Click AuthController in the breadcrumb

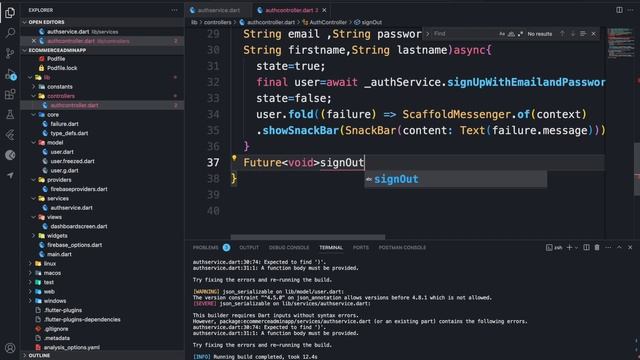(328, 22)
